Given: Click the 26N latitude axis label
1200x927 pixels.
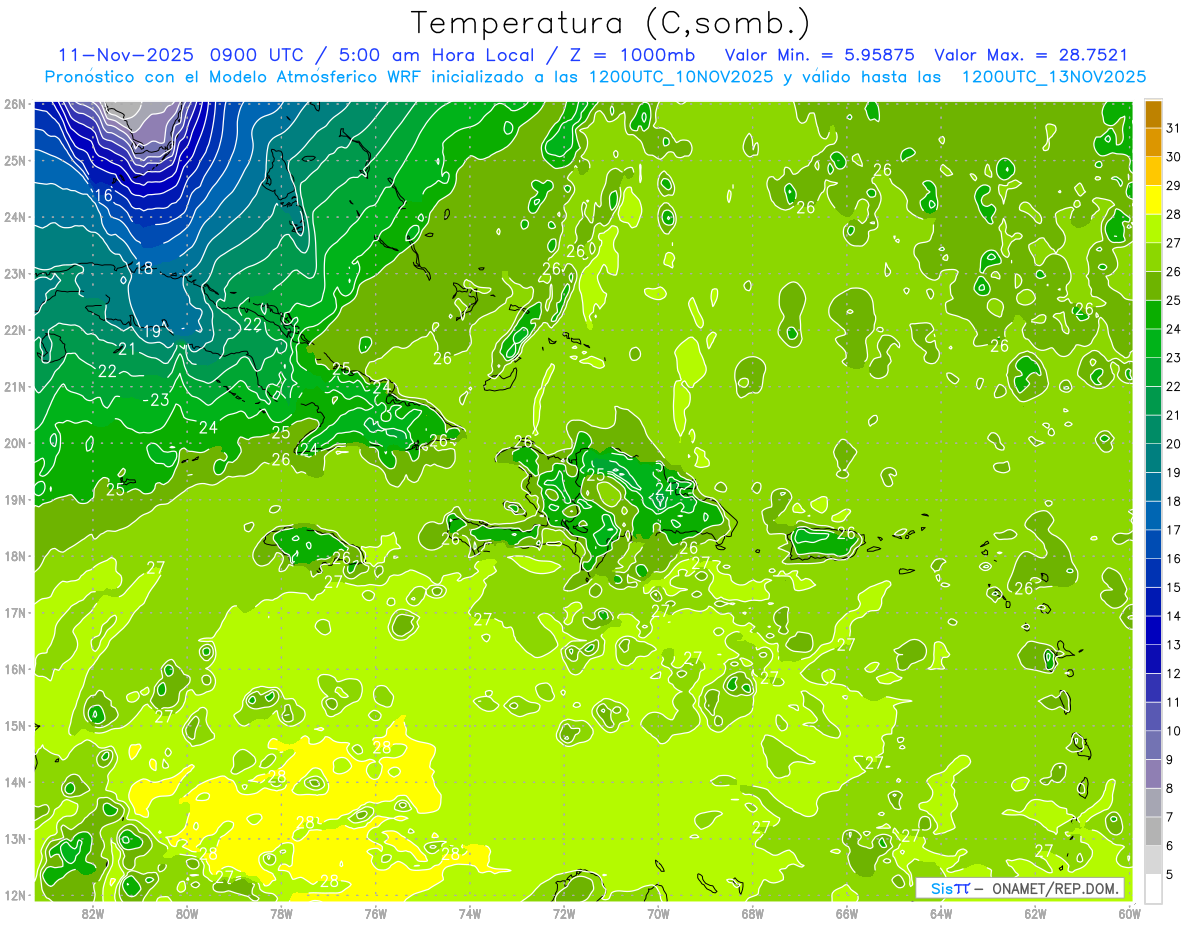Looking at the screenshot, I should pos(14,103).
